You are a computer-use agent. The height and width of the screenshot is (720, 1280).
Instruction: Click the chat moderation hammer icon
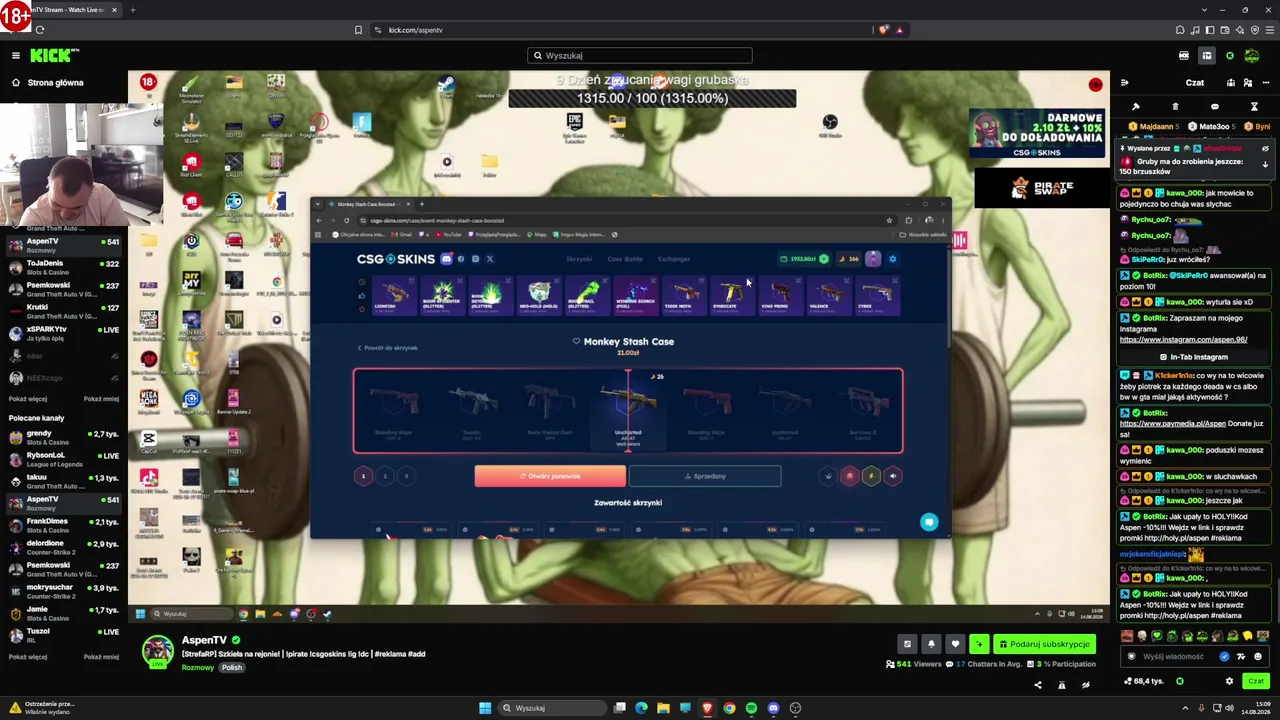[1136, 107]
